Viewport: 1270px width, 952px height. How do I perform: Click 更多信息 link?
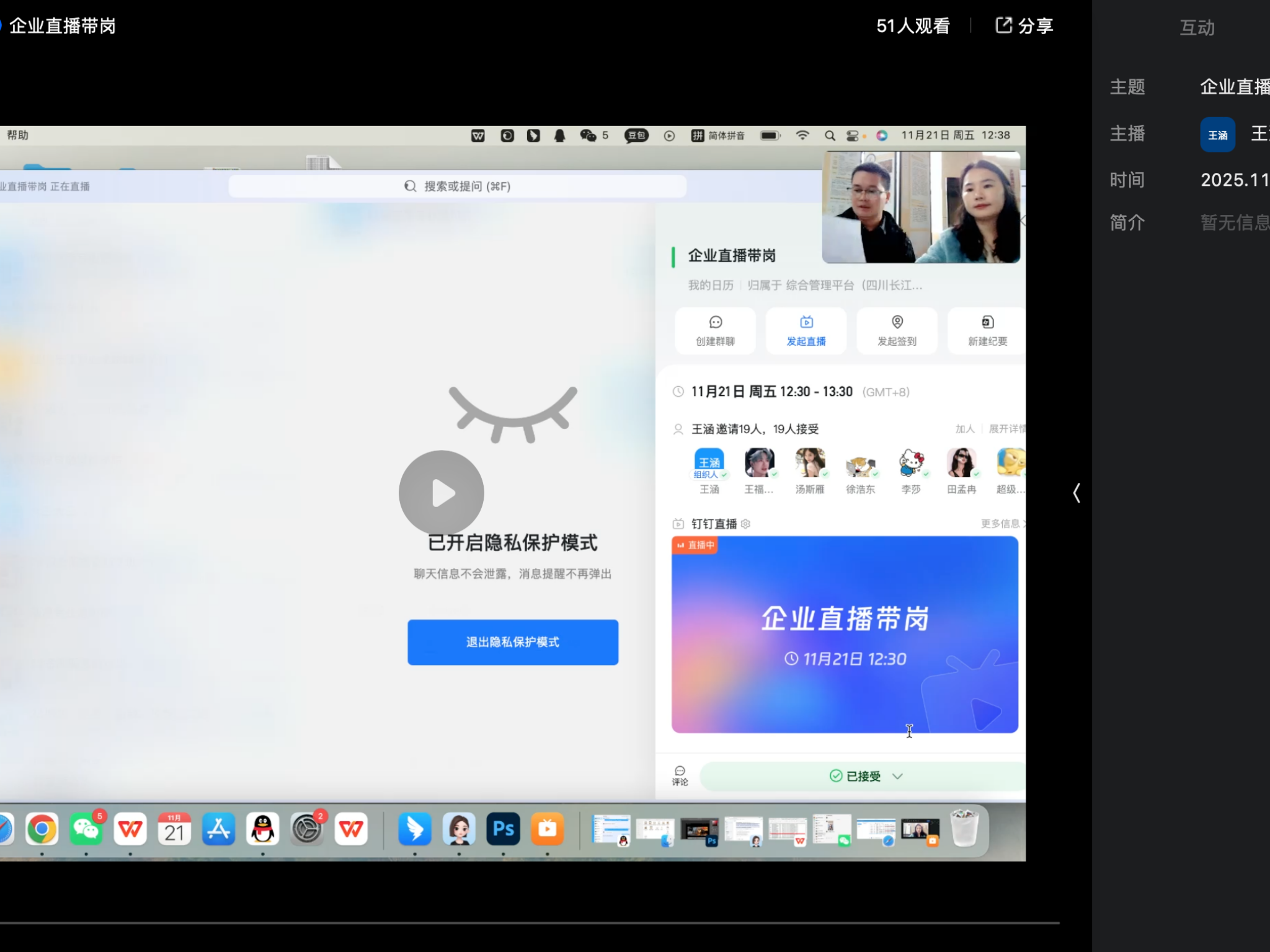coord(1001,524)
